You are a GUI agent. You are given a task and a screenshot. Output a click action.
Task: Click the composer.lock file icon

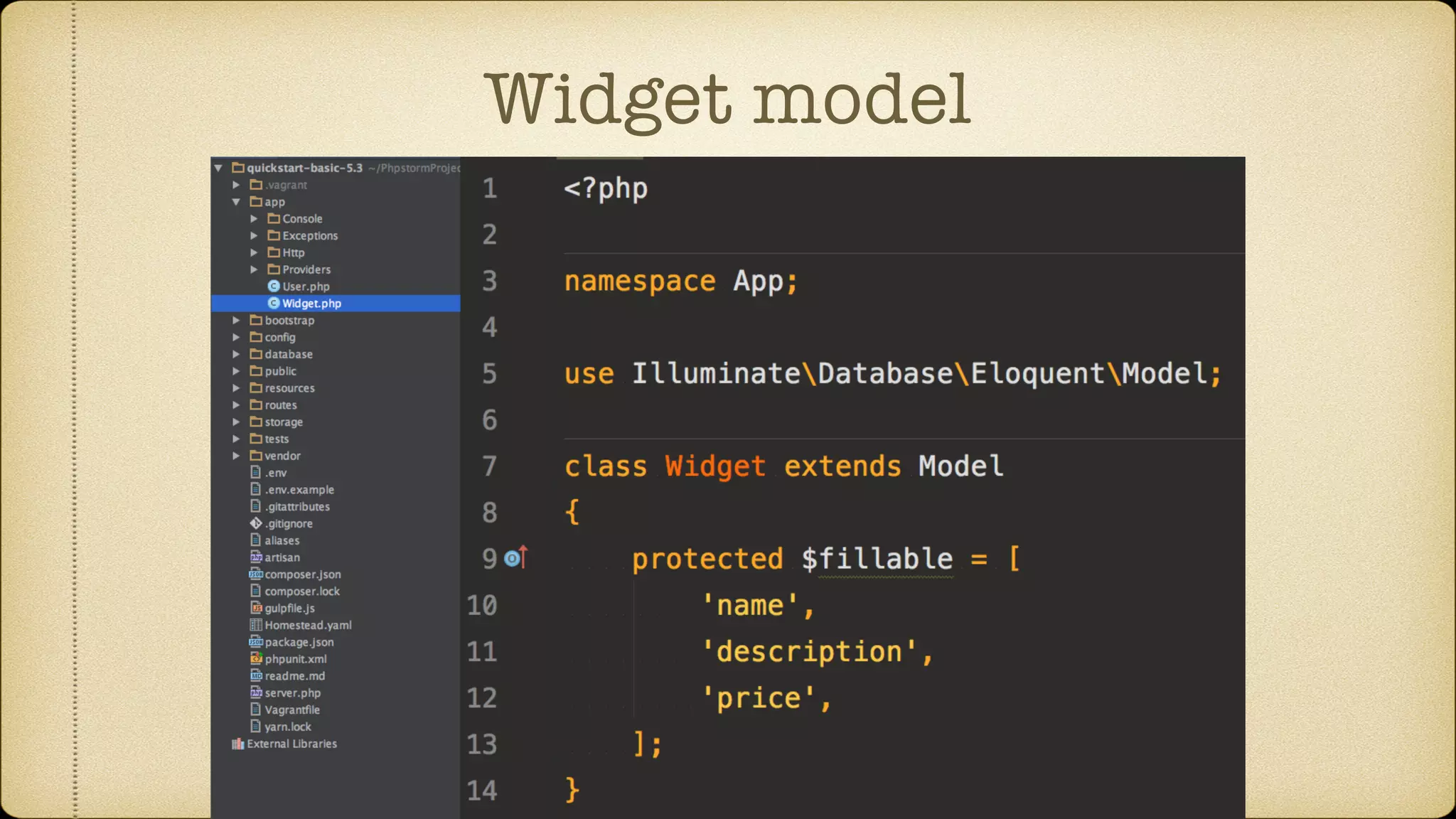click(x=256, y=591)
